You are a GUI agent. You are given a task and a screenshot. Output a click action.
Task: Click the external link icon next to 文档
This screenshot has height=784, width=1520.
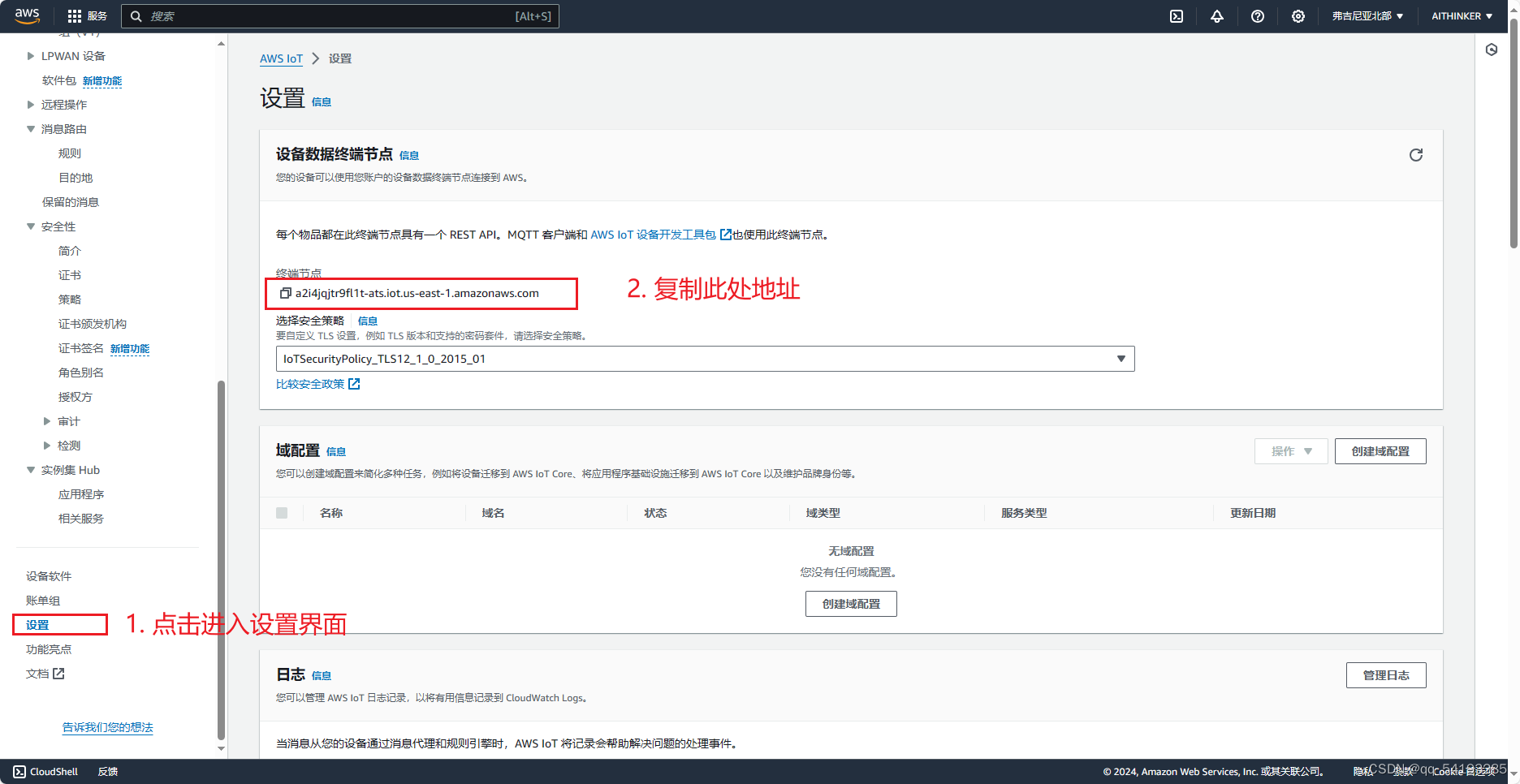click(x=58, y=674)
